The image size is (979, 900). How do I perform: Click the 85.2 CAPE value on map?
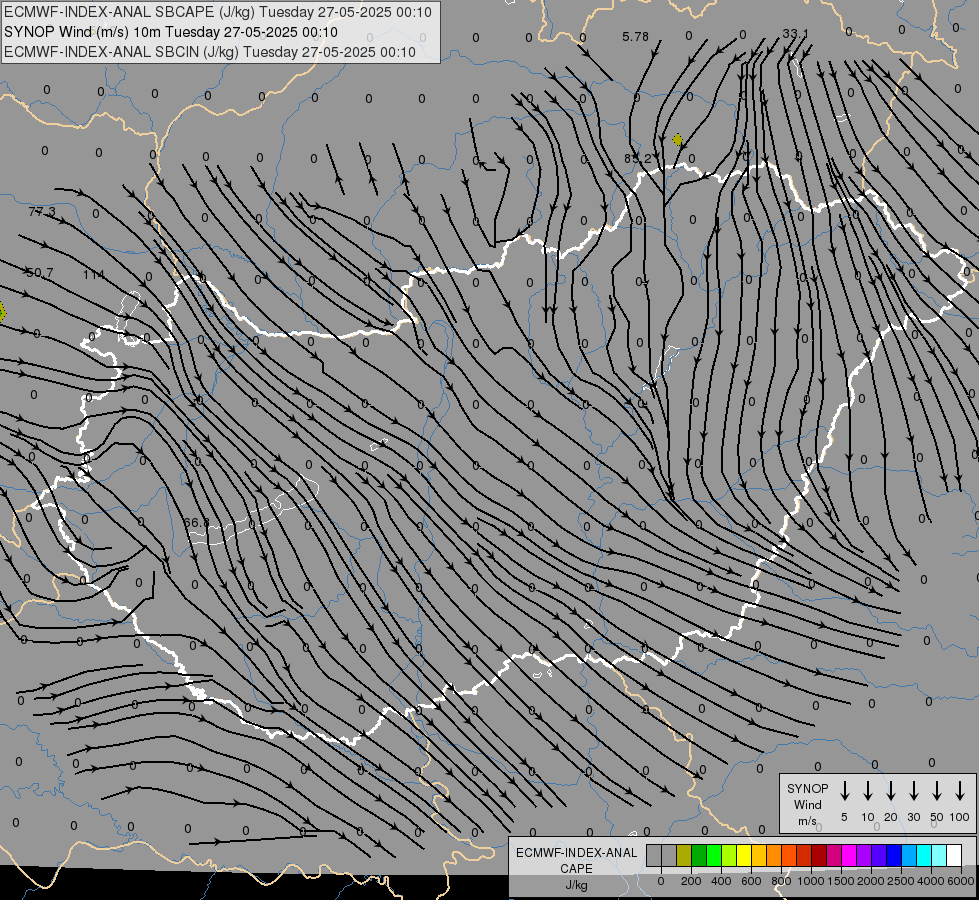pyautogui.click(x=637, y=159)
